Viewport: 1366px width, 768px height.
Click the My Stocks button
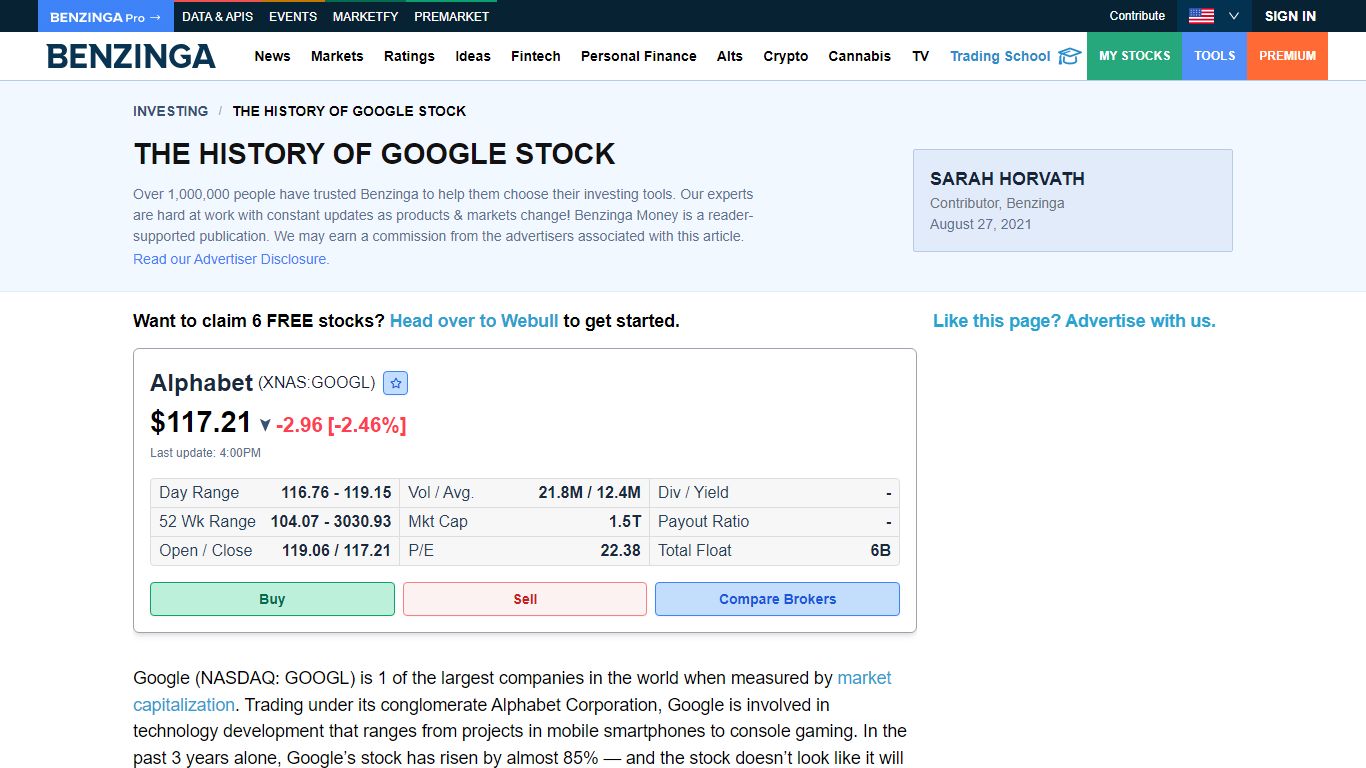pyautogui.click(x=1134, y=56)
